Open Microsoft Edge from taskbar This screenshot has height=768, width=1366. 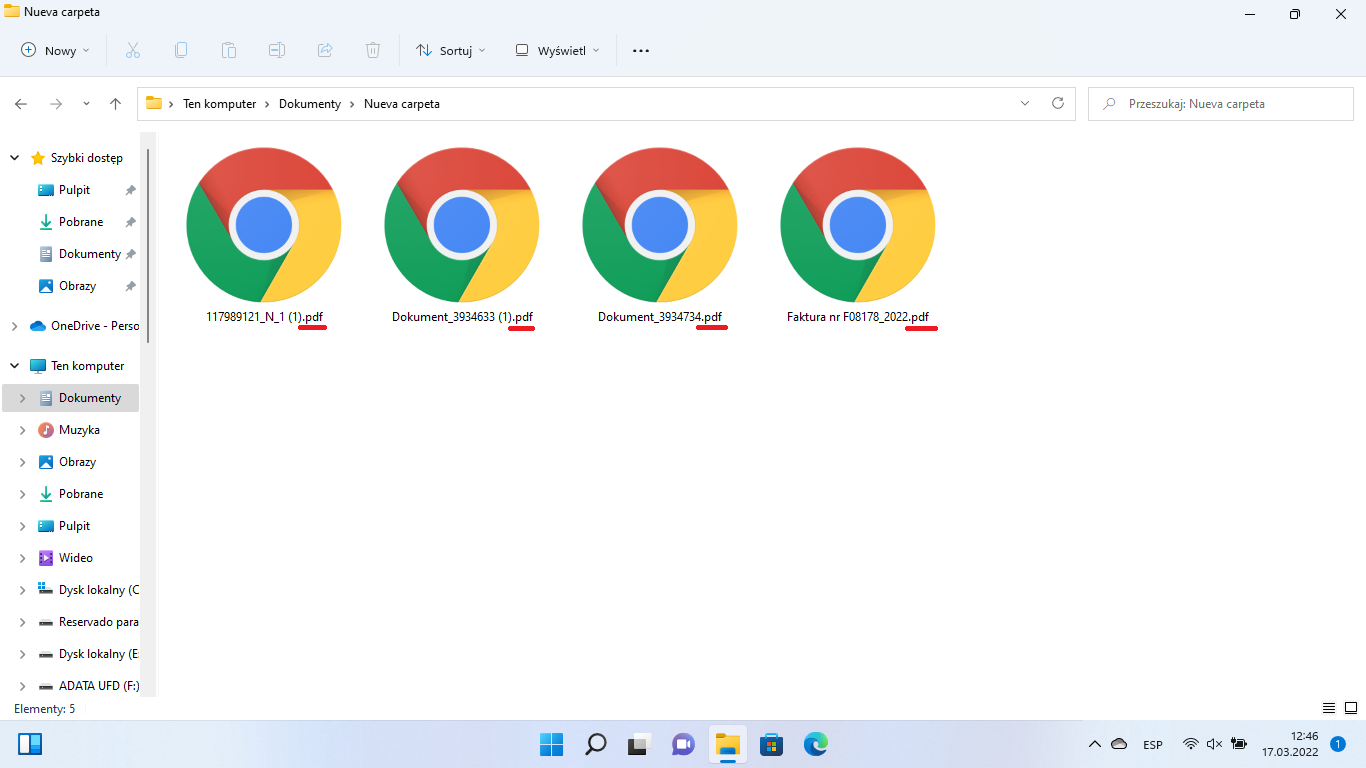click(815, 744)
